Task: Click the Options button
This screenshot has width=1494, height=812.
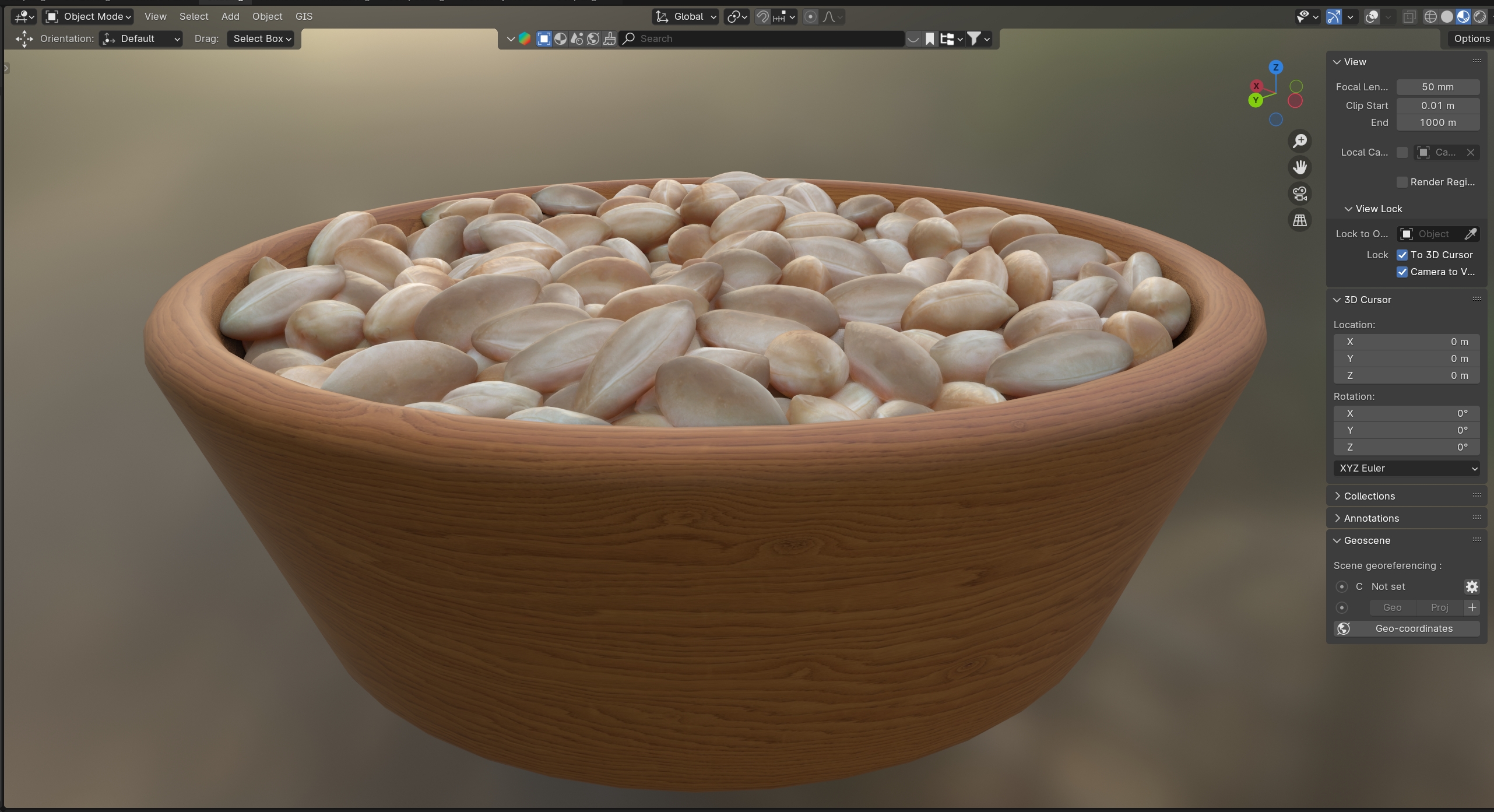Action: 1471,38
